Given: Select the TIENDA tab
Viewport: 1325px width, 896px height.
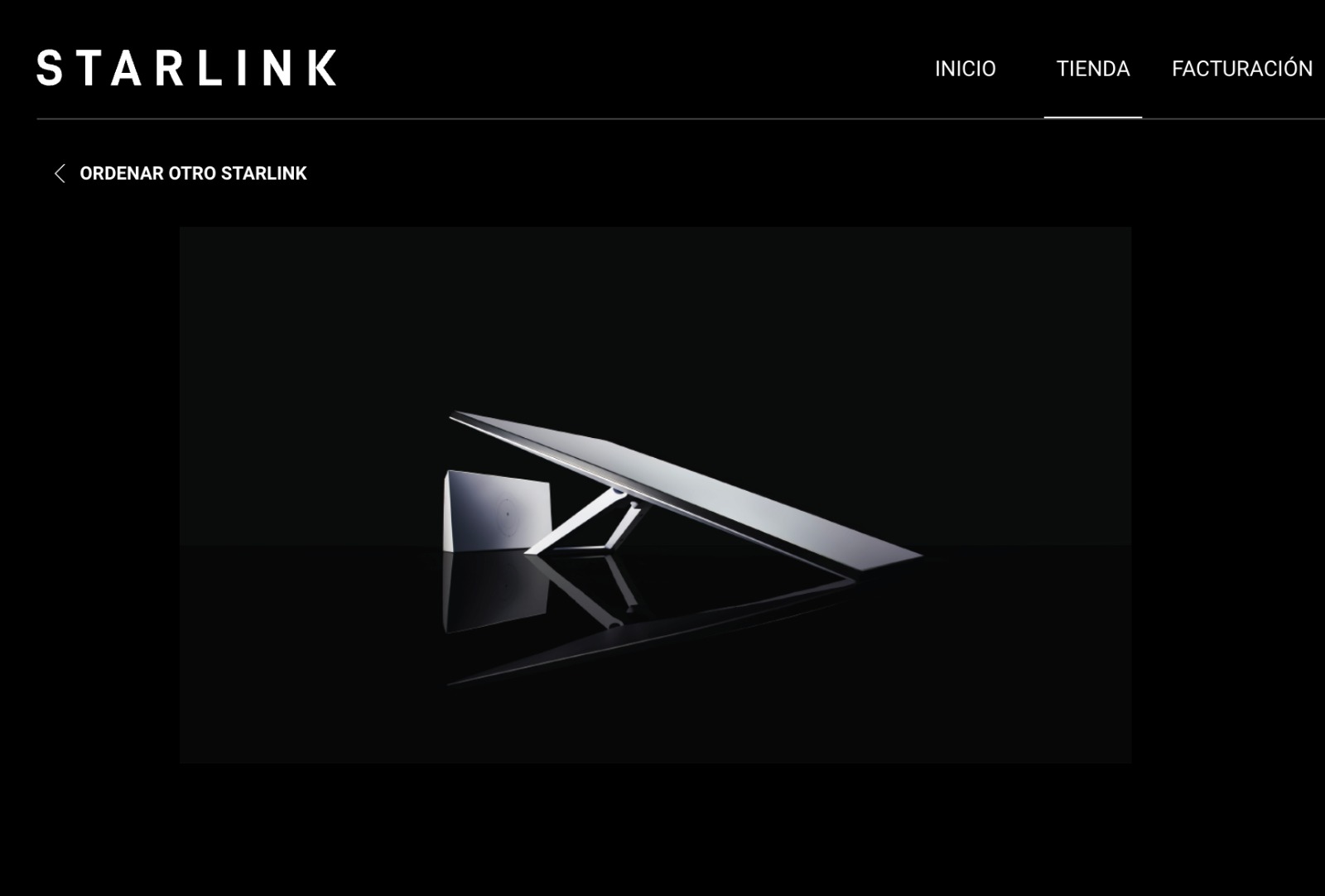Looking at the screenshot, I should pos(1093,69).
